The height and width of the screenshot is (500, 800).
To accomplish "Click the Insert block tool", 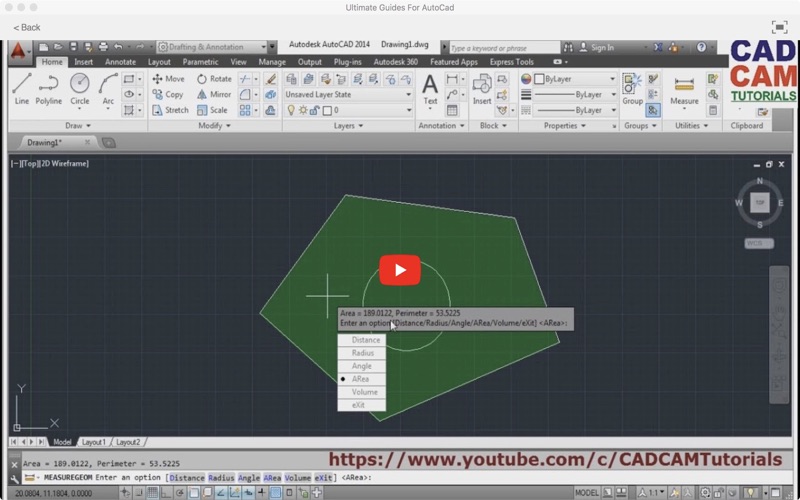I will click(482, 90).
